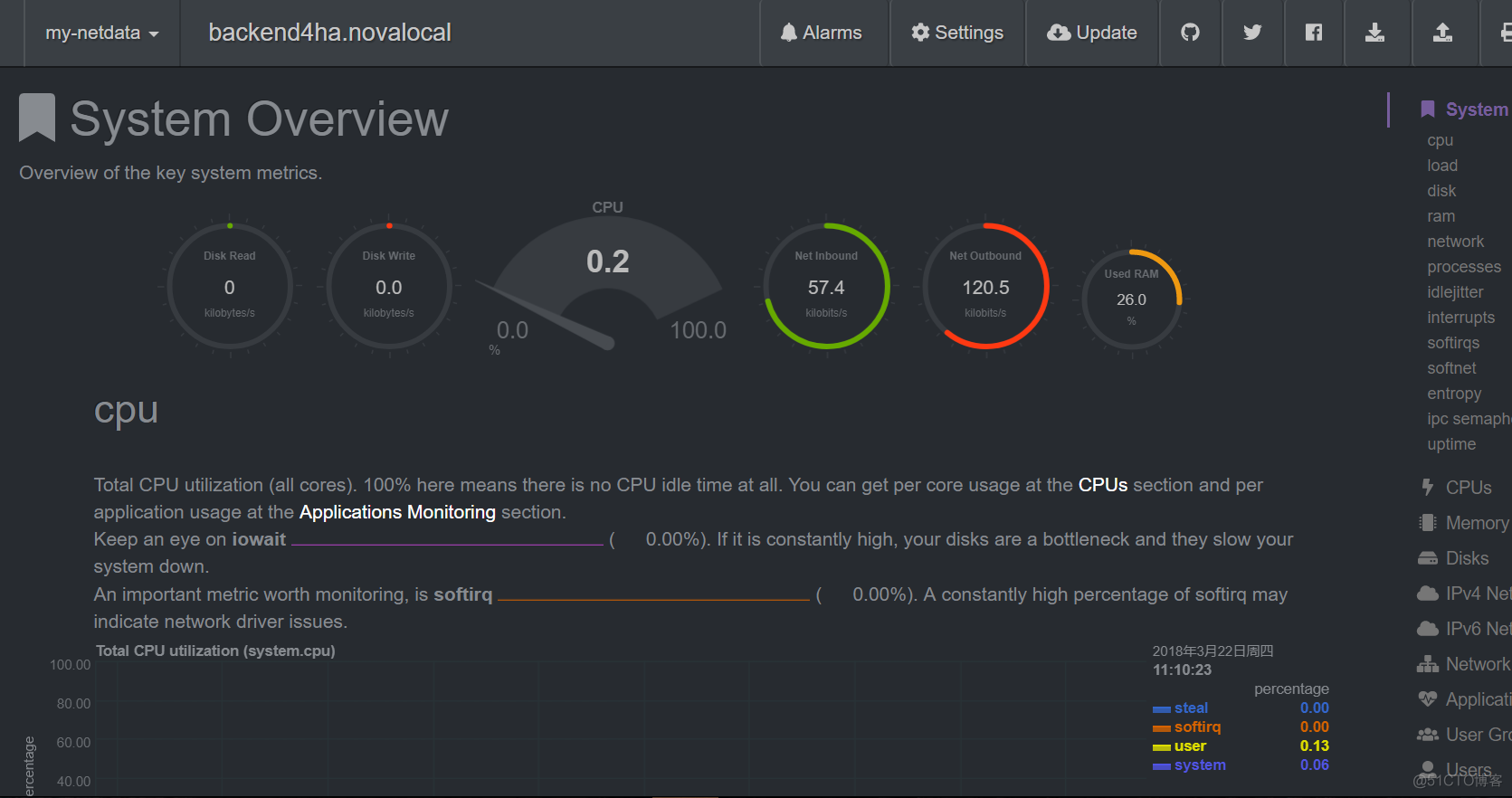The image size is (1512, 798).
Task: Toggle the softirq dimension in legend
Action: coord(1197,727)
